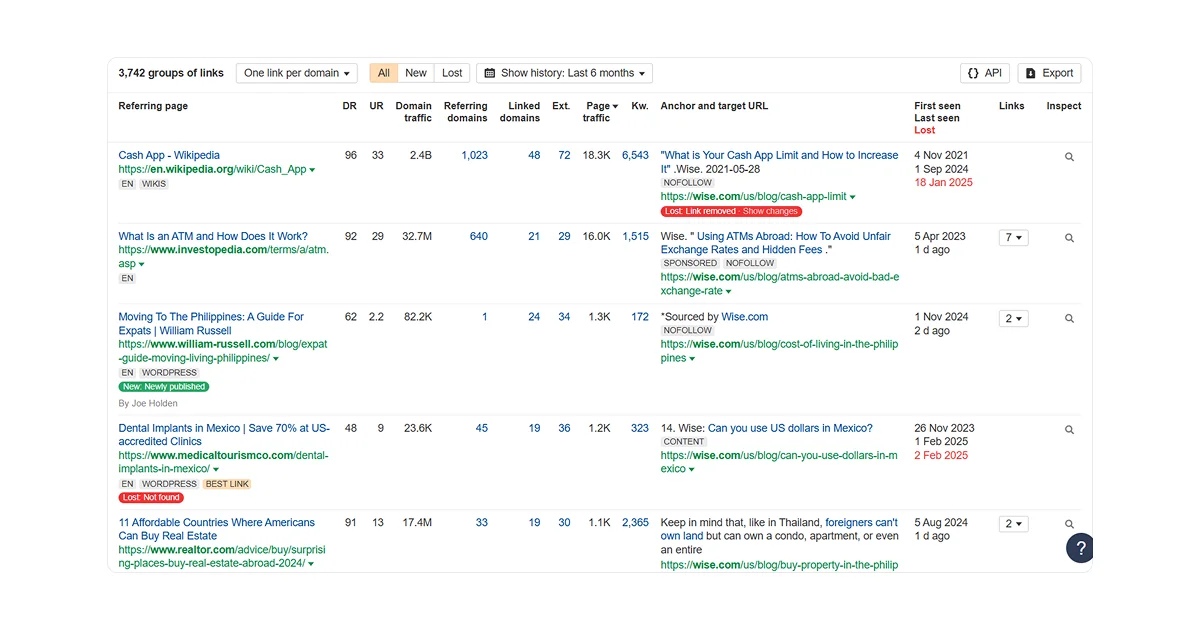Sort by DR column header

tap(350, 106)
